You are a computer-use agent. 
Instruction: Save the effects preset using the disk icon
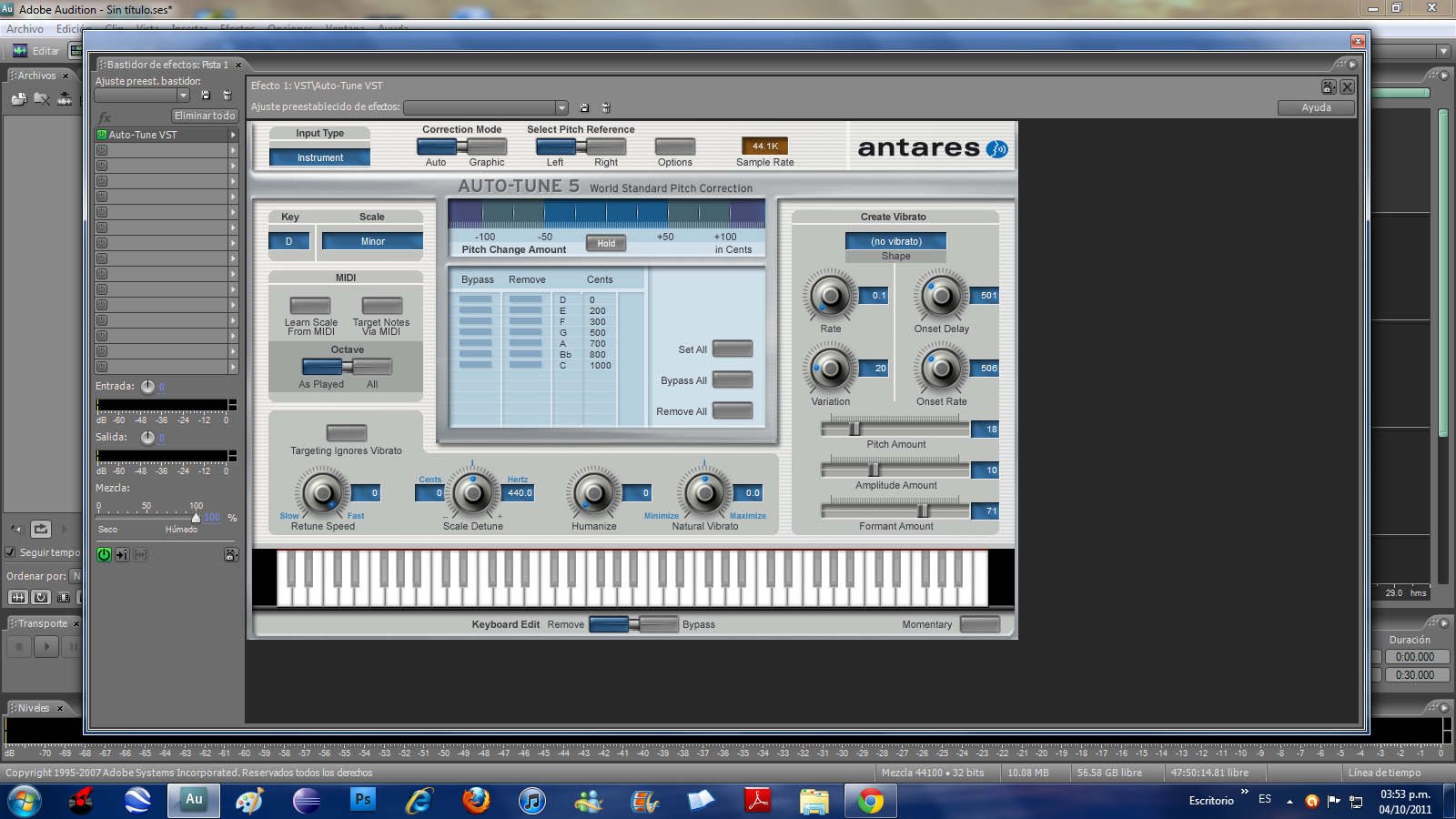(583, 106)
